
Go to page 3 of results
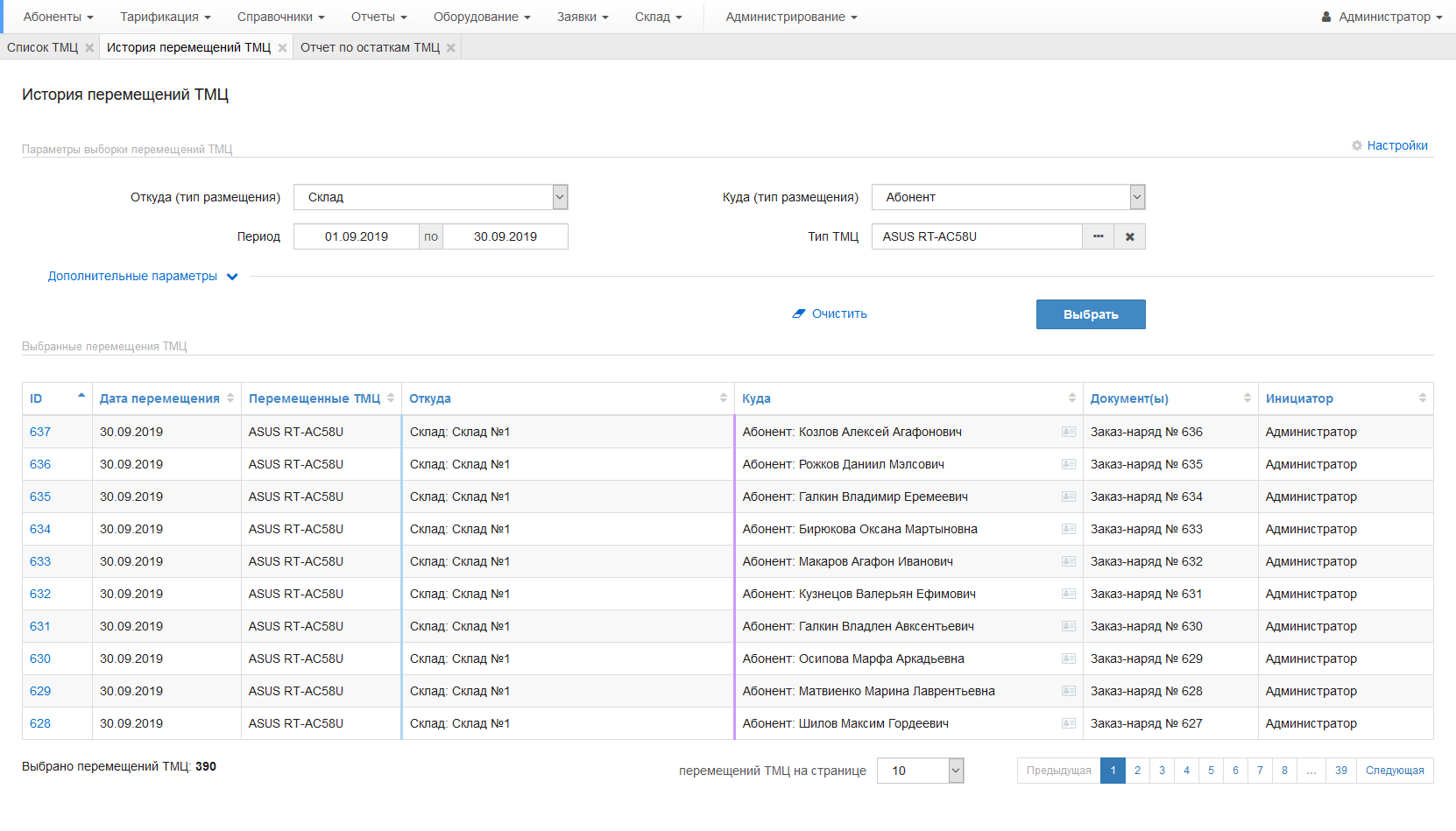point(1162,771)
